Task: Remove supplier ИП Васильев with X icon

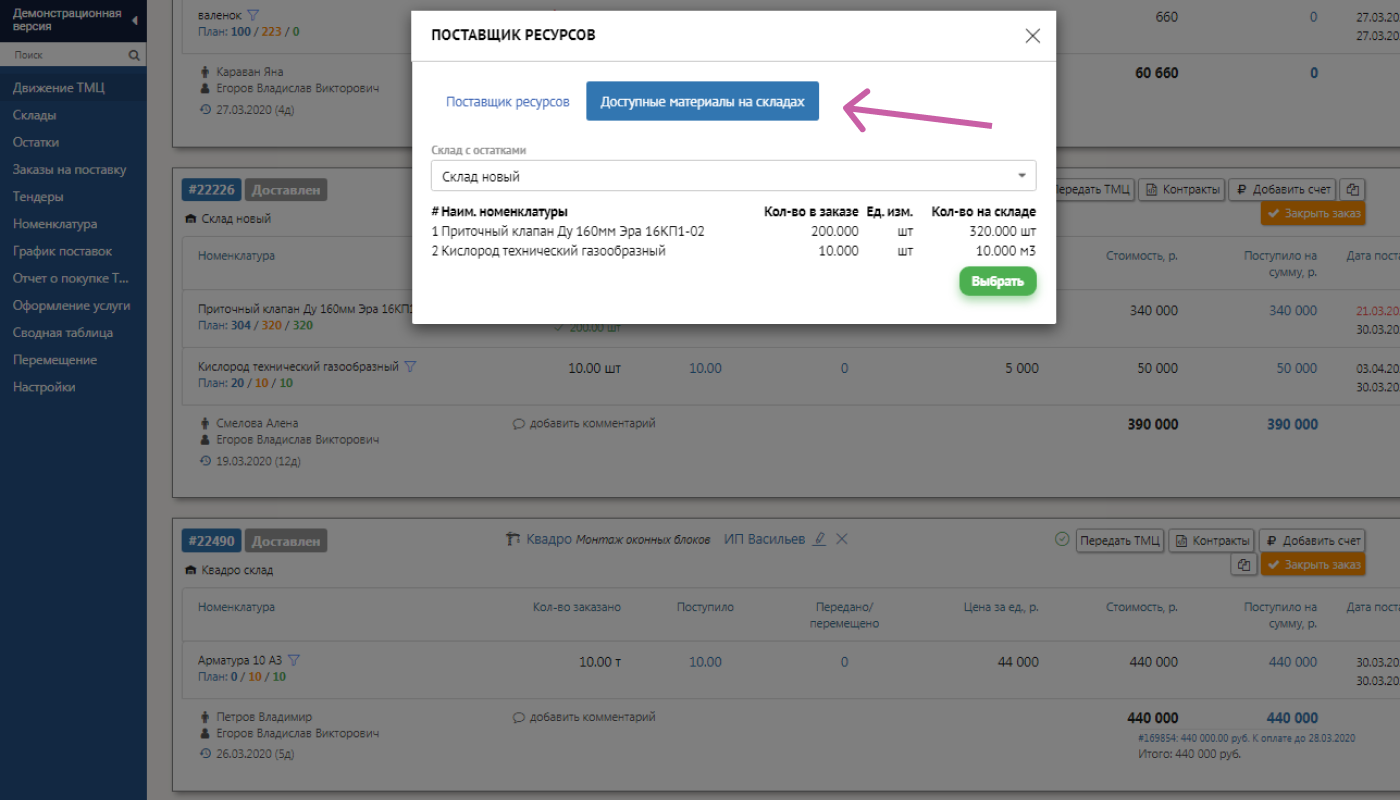Action: click(x=842, y=539)
